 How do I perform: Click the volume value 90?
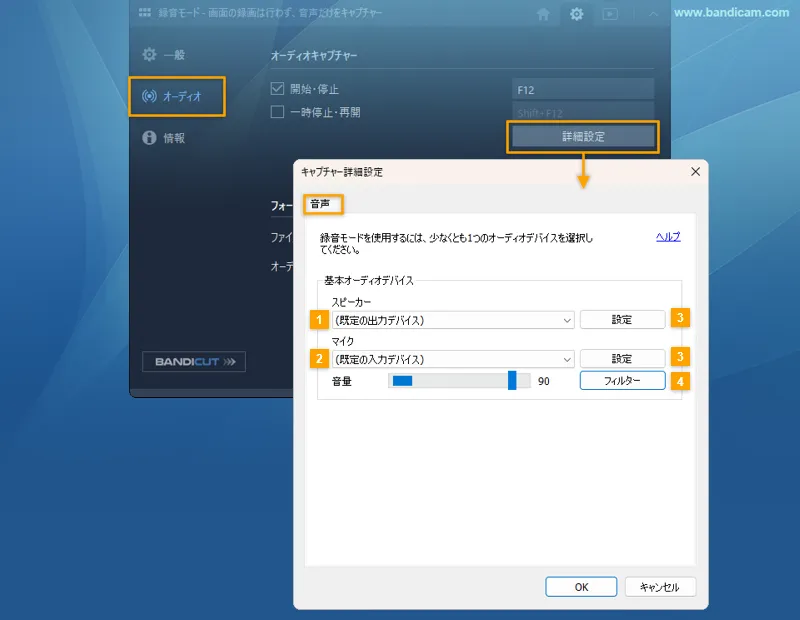click(544, 381)
